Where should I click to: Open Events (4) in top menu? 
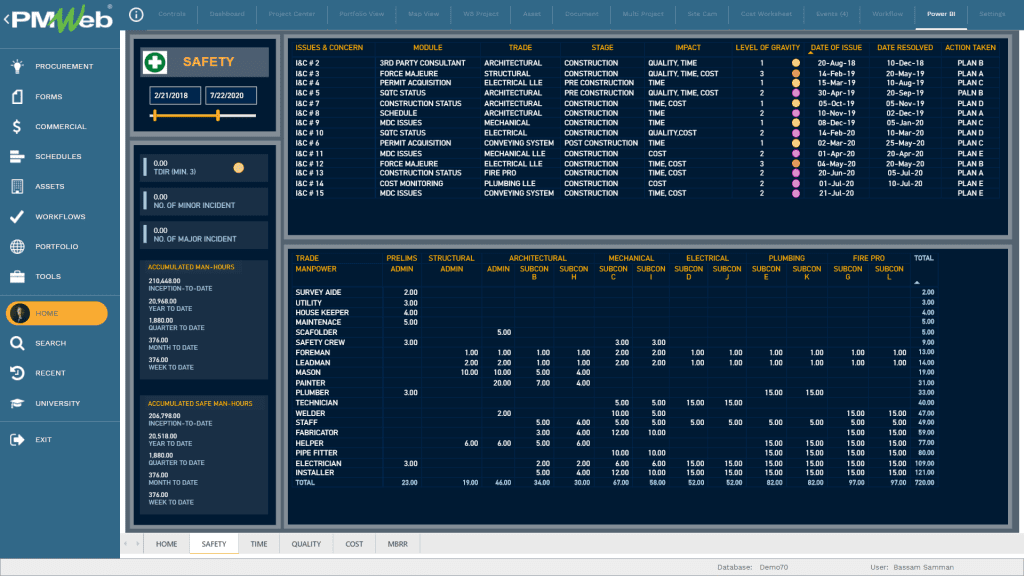point(832,14)
